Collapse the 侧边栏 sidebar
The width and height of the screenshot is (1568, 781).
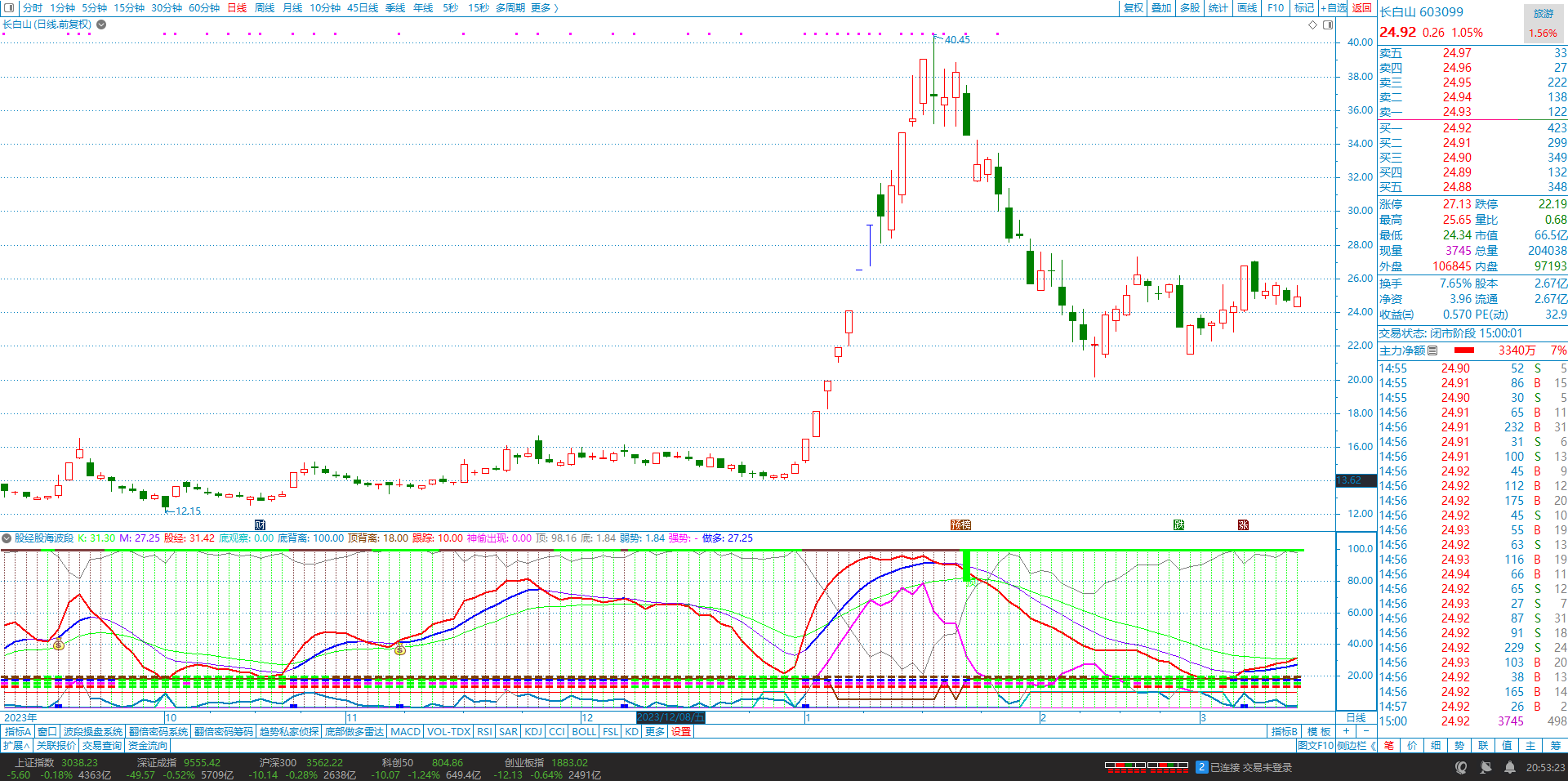click(1356, 745)
